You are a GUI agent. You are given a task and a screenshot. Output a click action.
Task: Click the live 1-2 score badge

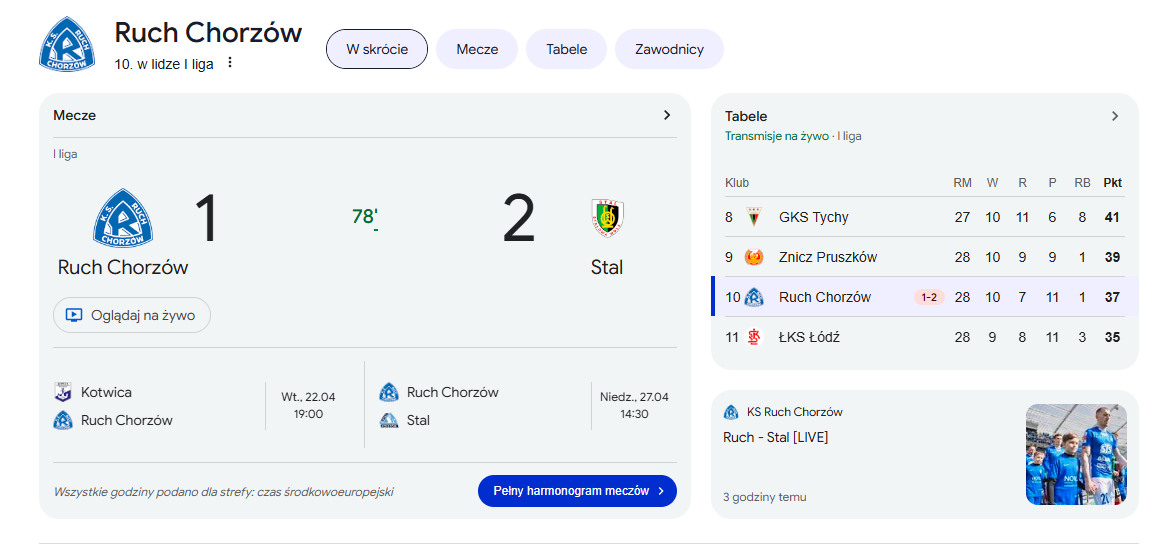(x=929, y=297)
